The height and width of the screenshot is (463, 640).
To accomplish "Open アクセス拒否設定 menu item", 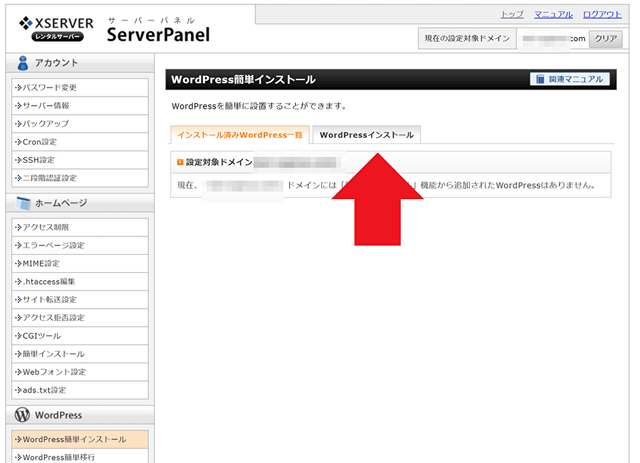I will 80,318.
